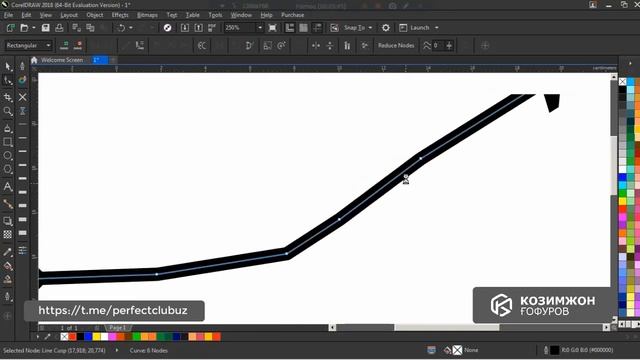The image size is (640, 360).
Task: Click the Open folder icon
Action: (24, 28)
